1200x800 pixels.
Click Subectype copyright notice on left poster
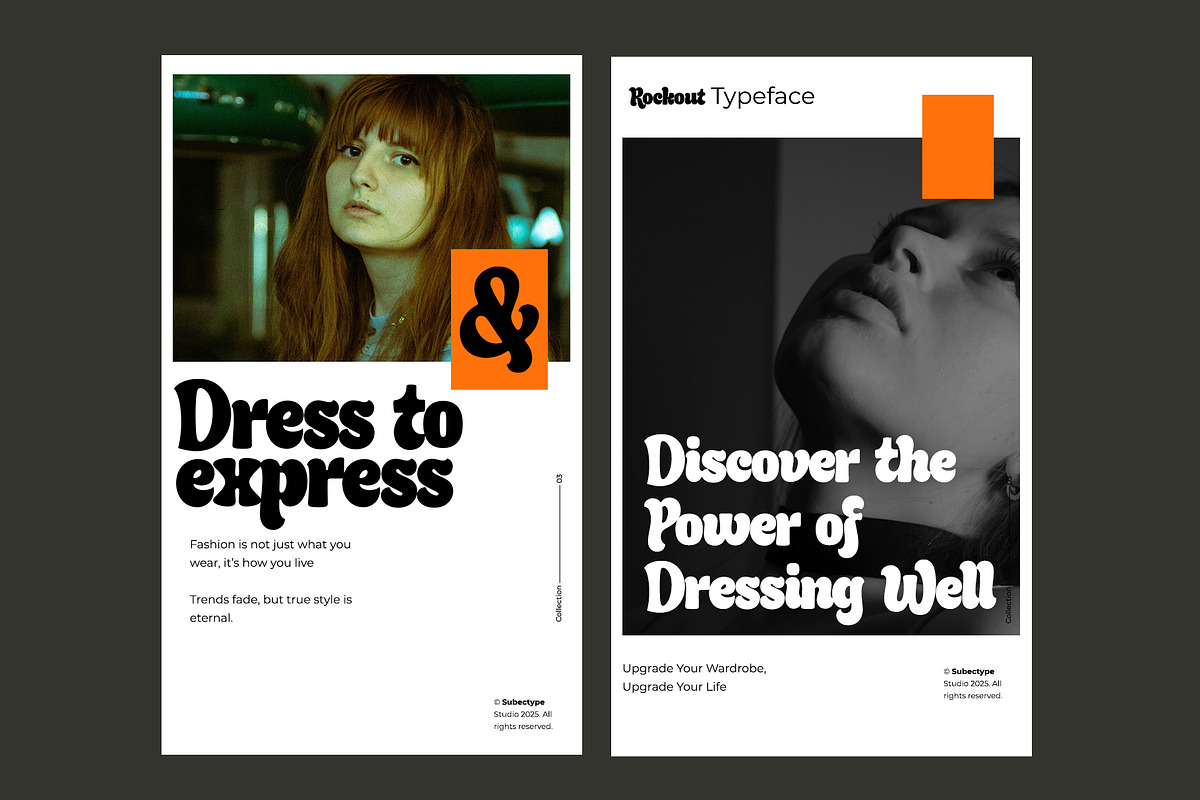523,714
